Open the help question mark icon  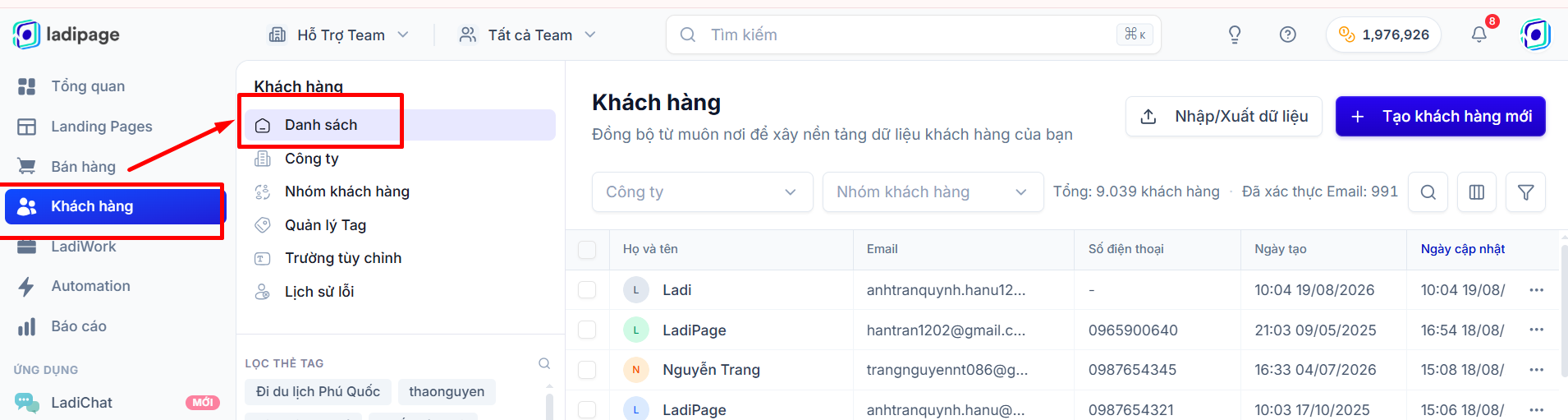click(1287, 35)
